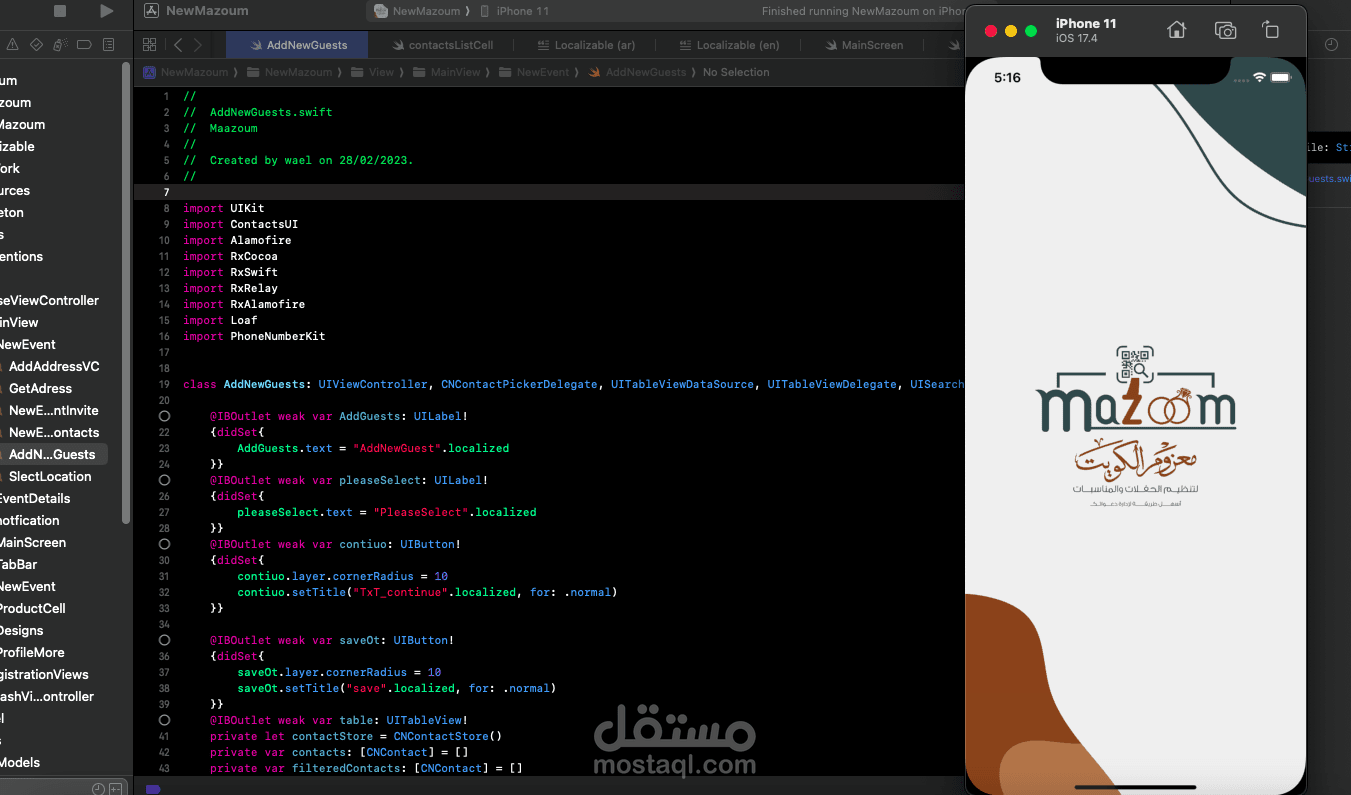
Task: Click the iPhone 11 simulator window title
Action: point(1086,24)
